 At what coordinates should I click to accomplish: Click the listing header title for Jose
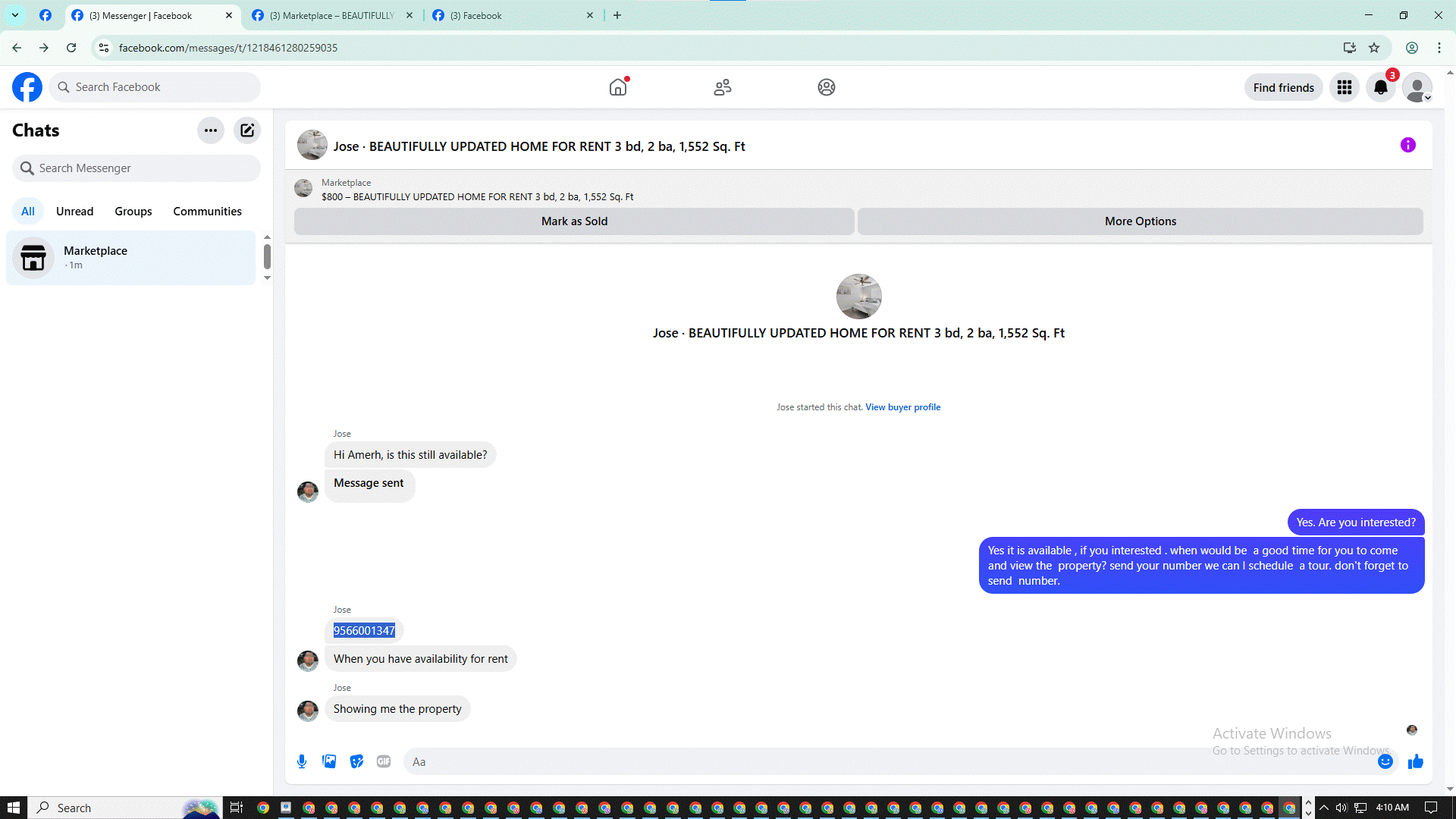point(539,146)
